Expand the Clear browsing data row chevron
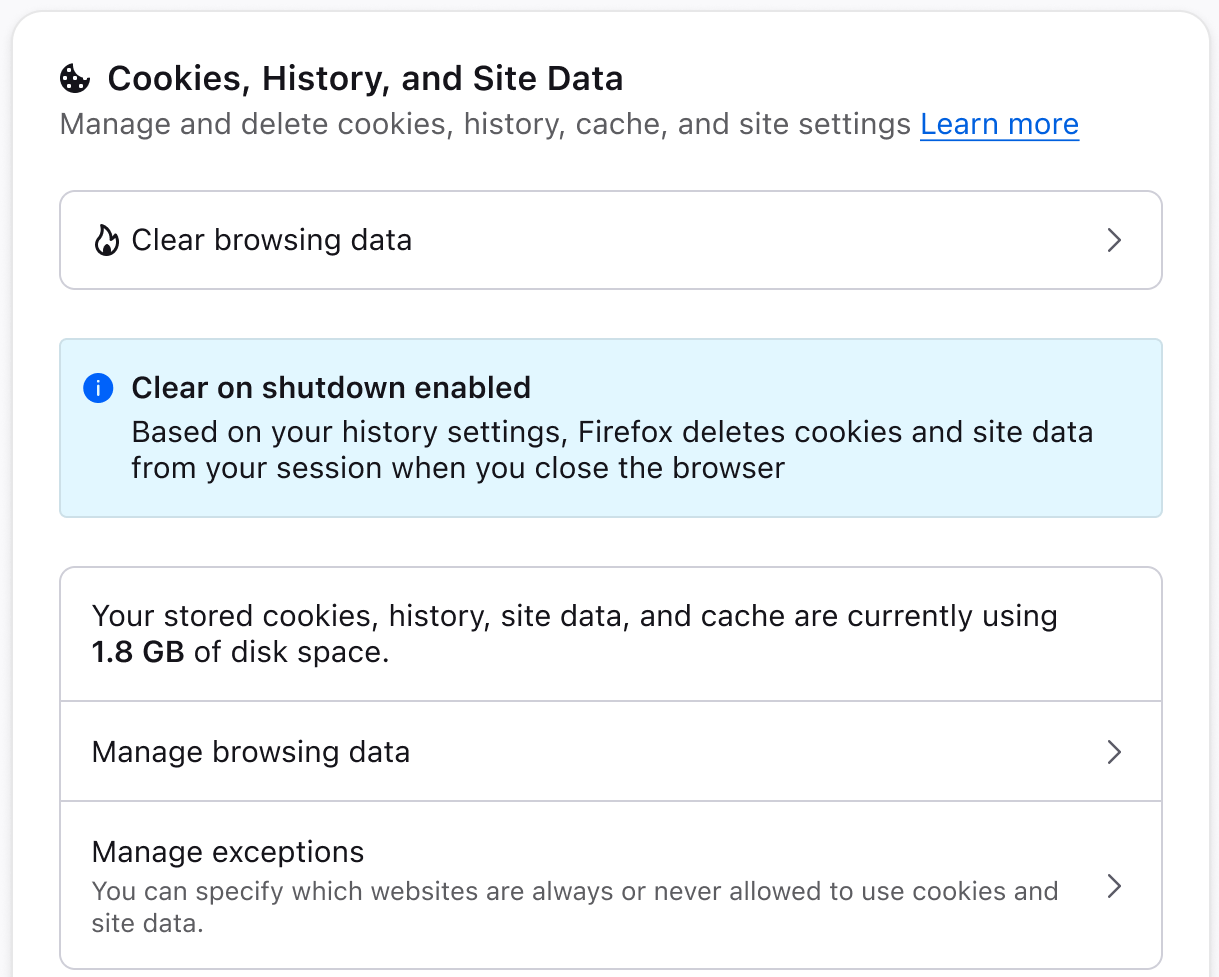1219x977 pixels. click(1115, 241)
